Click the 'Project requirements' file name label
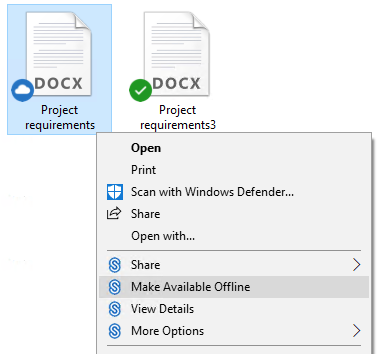 click(x=60, y=117)
